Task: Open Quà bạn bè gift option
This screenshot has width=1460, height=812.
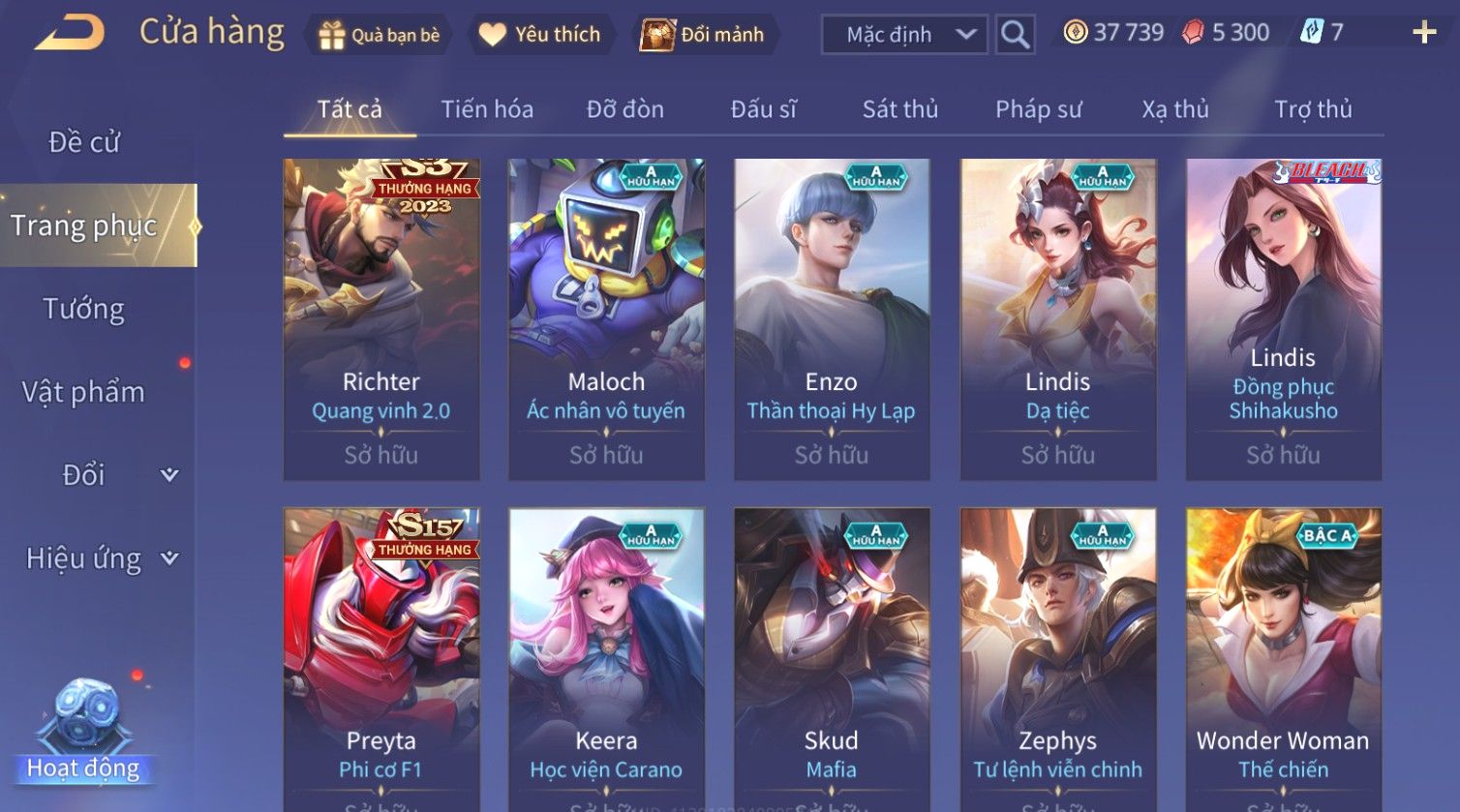Action: [379, 35]
